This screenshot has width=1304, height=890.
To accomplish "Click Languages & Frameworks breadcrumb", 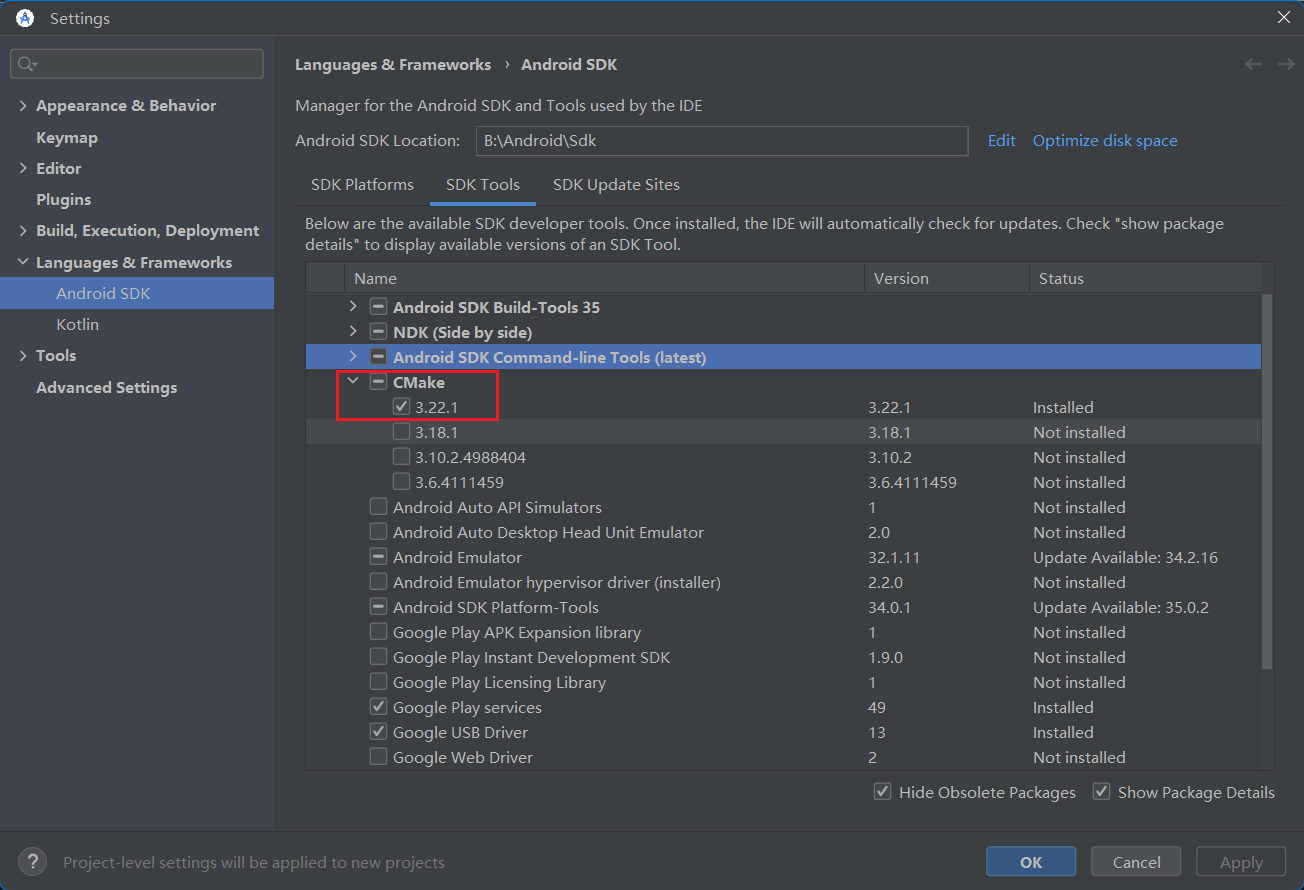I will pyautogui.click(x=393, y=65).
